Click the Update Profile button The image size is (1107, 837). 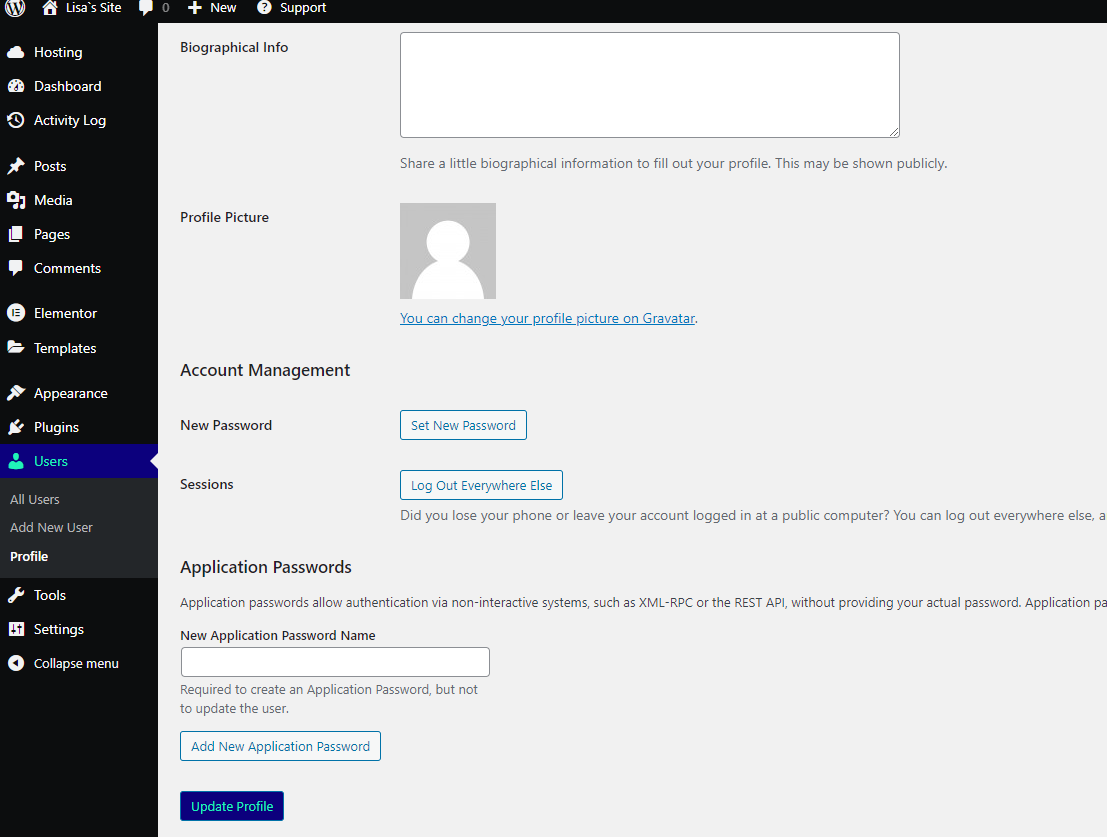232,806
